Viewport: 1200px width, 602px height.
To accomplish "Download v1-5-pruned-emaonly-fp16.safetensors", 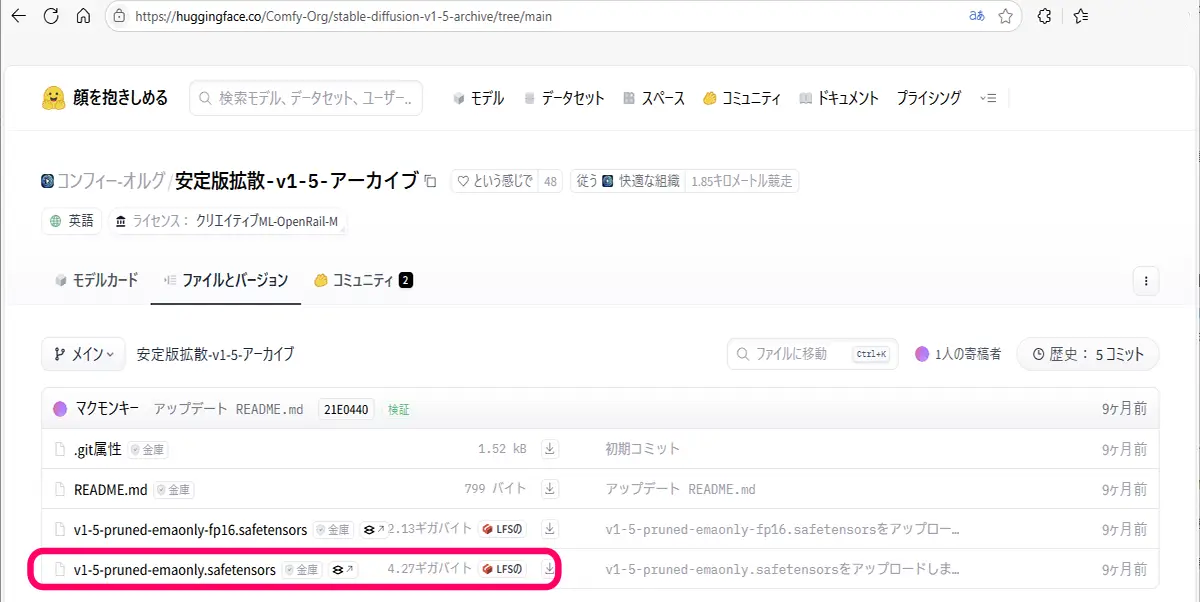I will (x=549, y=529).
